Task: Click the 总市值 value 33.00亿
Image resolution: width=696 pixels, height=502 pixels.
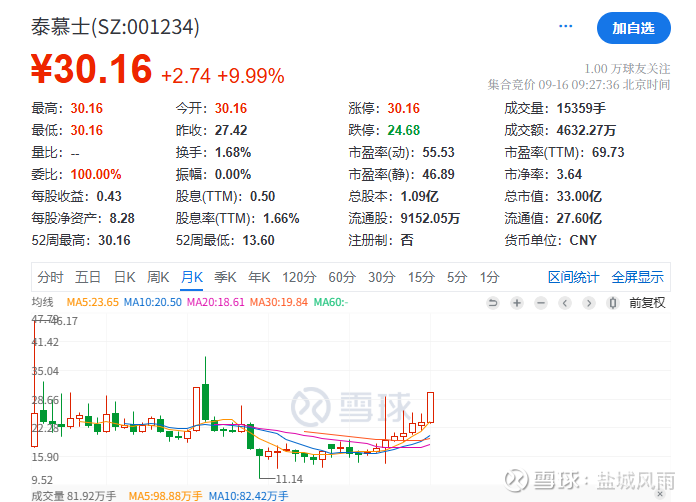Action: coord(579,196)
